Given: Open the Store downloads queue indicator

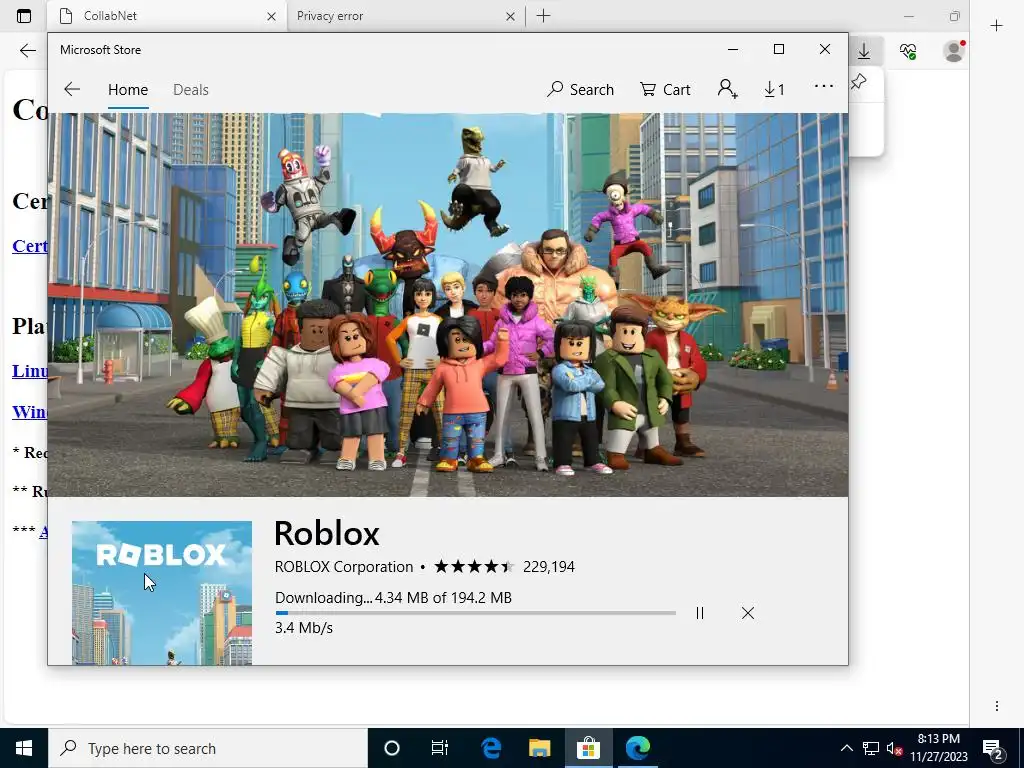Looking at the screenshot, I should pos(775,89).
